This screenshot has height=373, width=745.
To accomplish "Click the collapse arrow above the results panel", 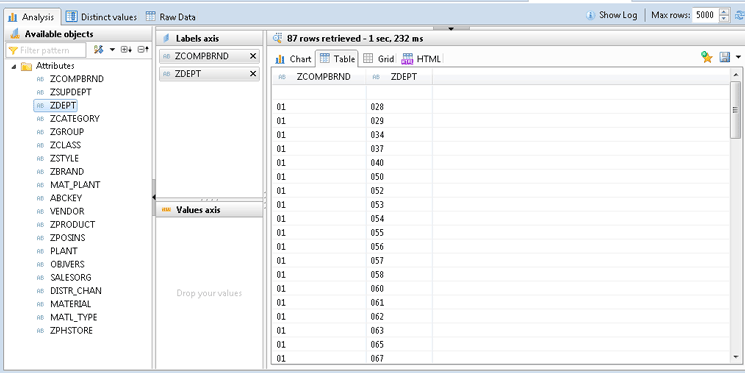I will 451,28.
